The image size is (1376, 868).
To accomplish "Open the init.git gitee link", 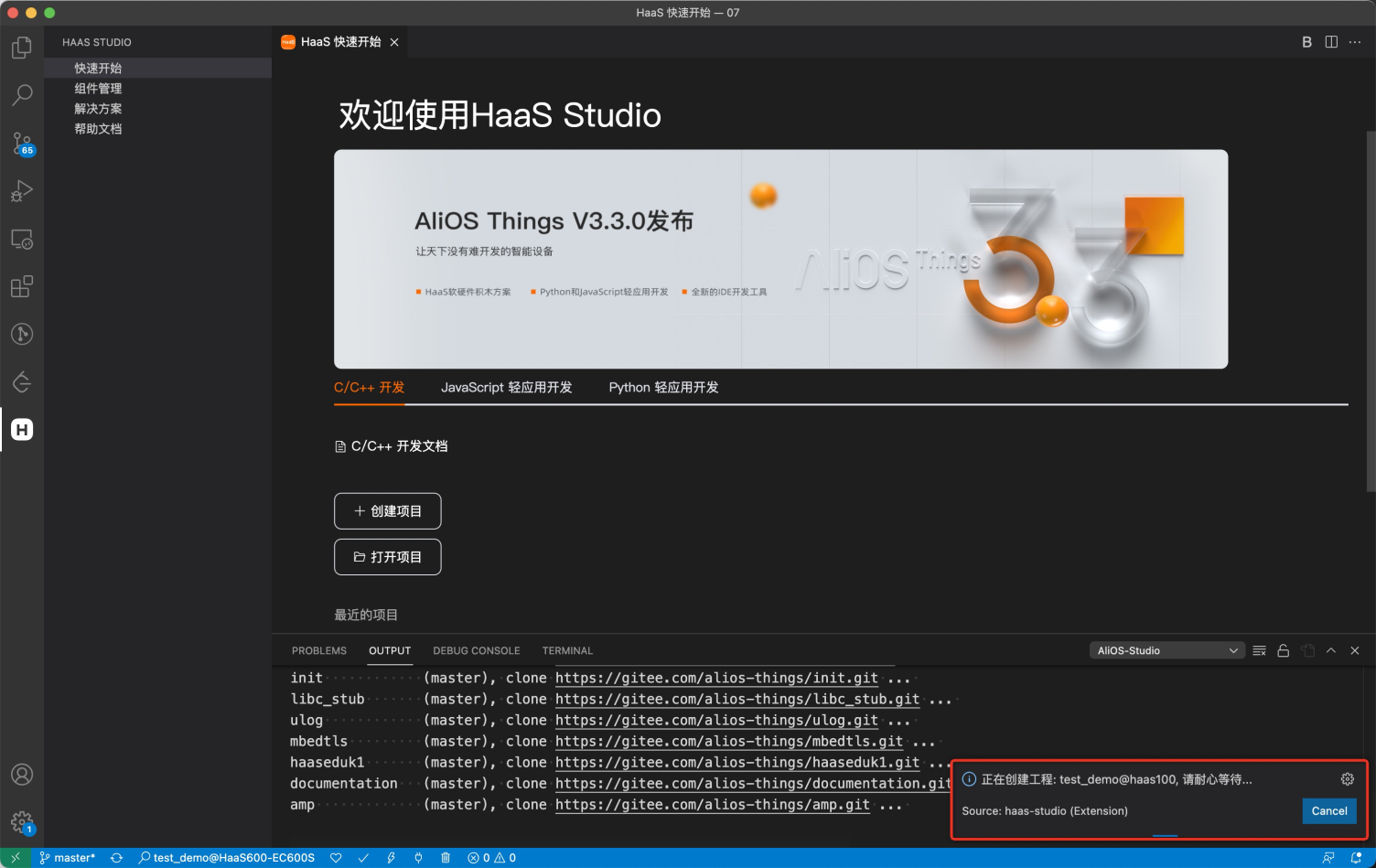I will point(716,678).
